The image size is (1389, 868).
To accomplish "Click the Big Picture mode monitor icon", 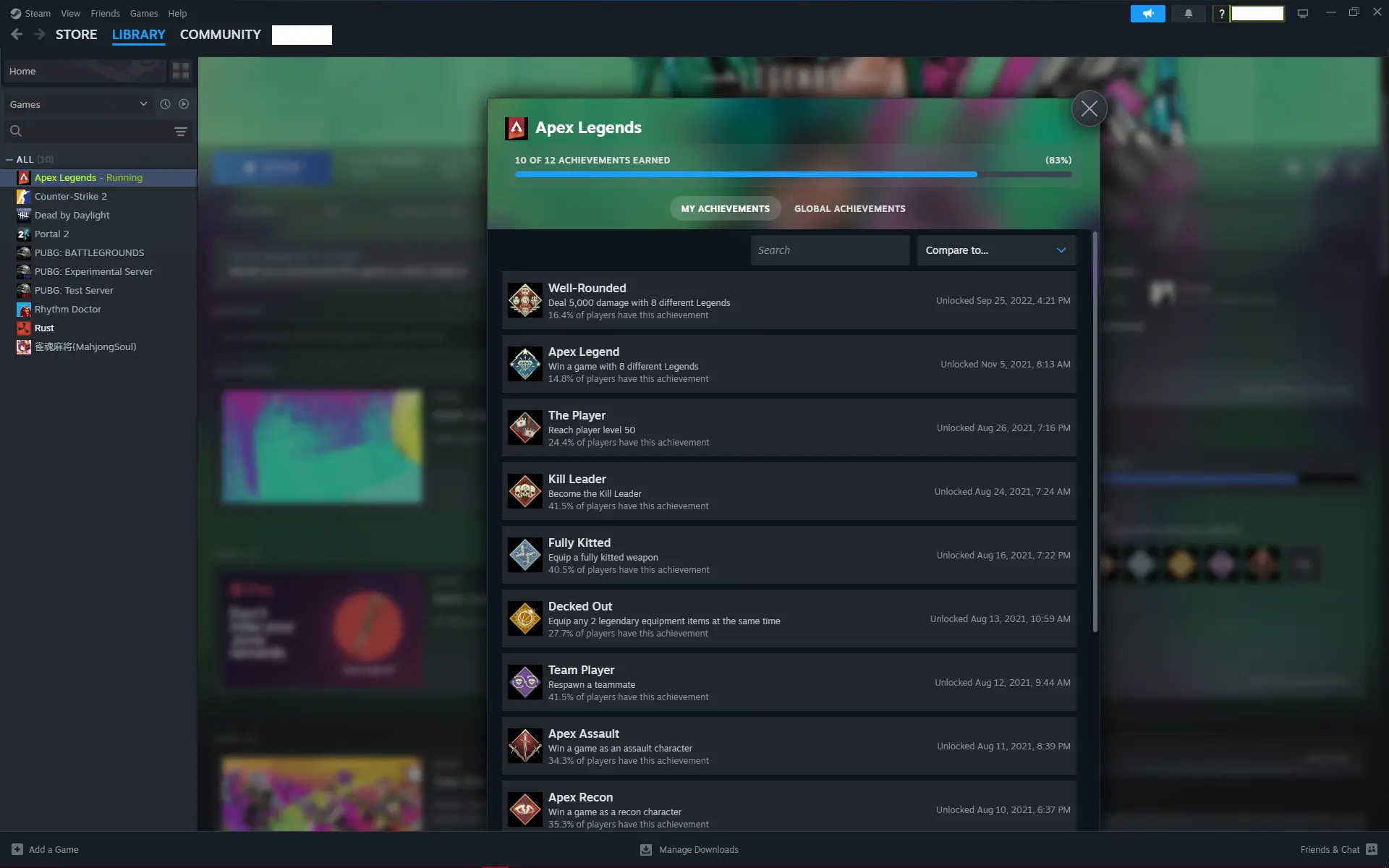I will tap(1302, 14).
